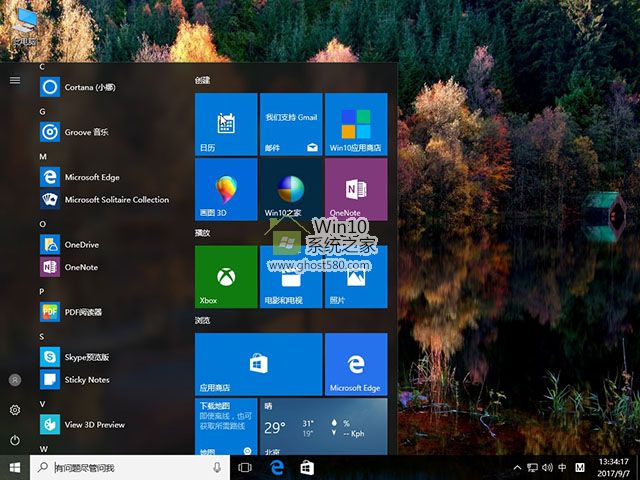The width and height of the screenshot is (640, 480).
Task: Open the 邮件 mail tile
Action: click(291, 124)
